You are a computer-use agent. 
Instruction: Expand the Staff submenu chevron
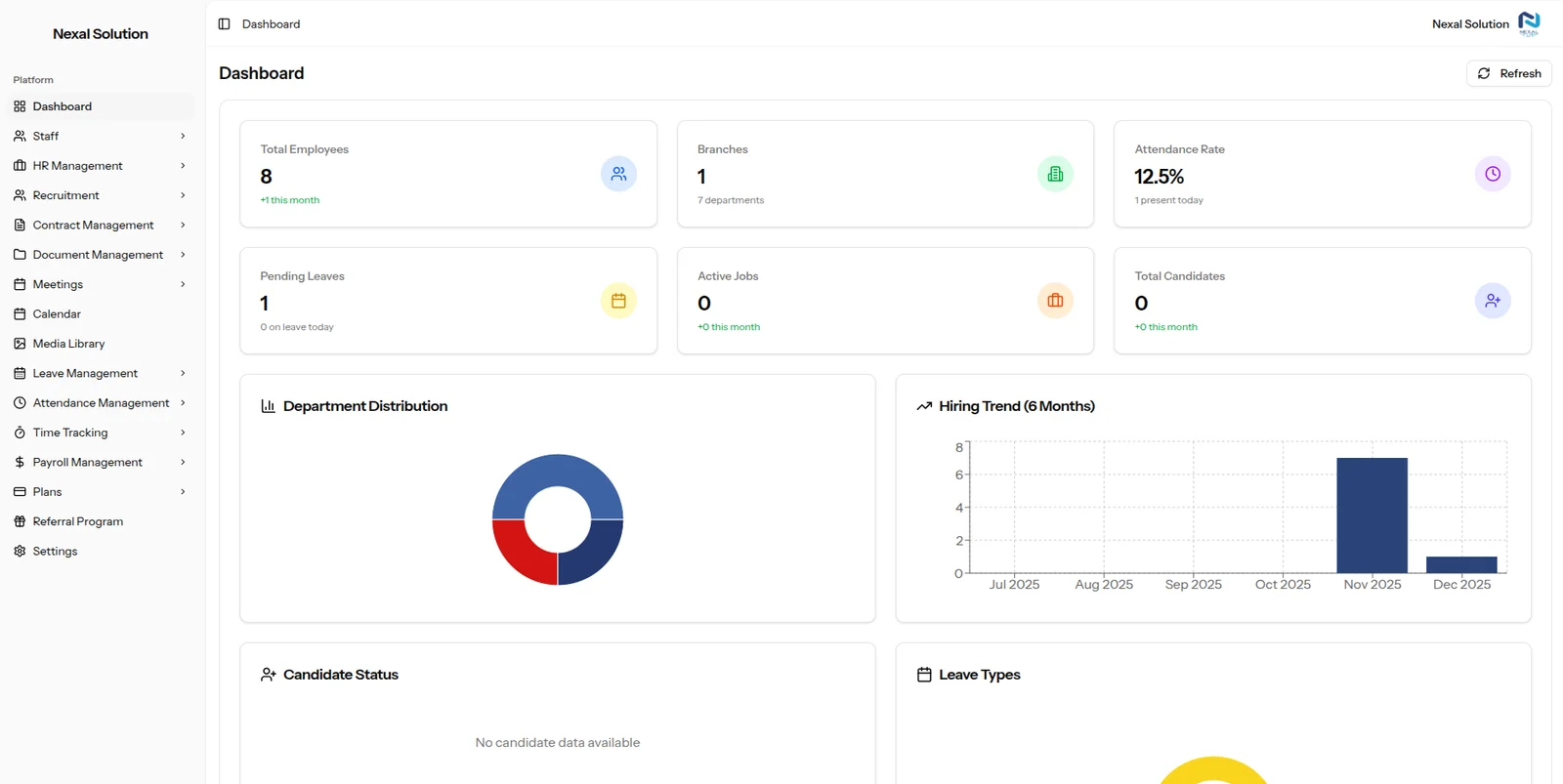click(183, 136)
